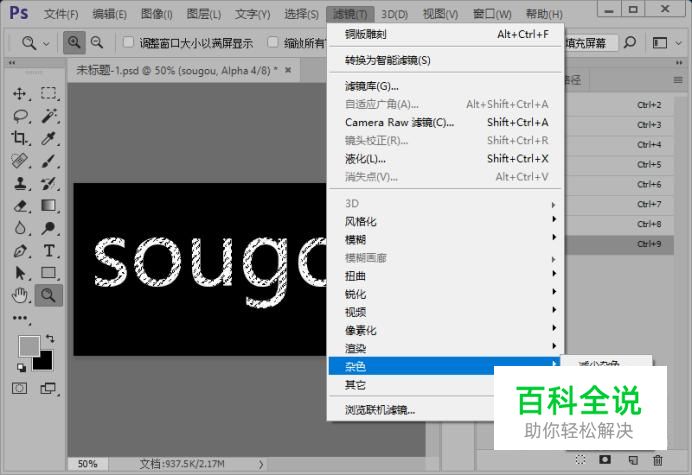Select the Healing Brush tool
The image size is (692, 475).
tap(19, 161)
